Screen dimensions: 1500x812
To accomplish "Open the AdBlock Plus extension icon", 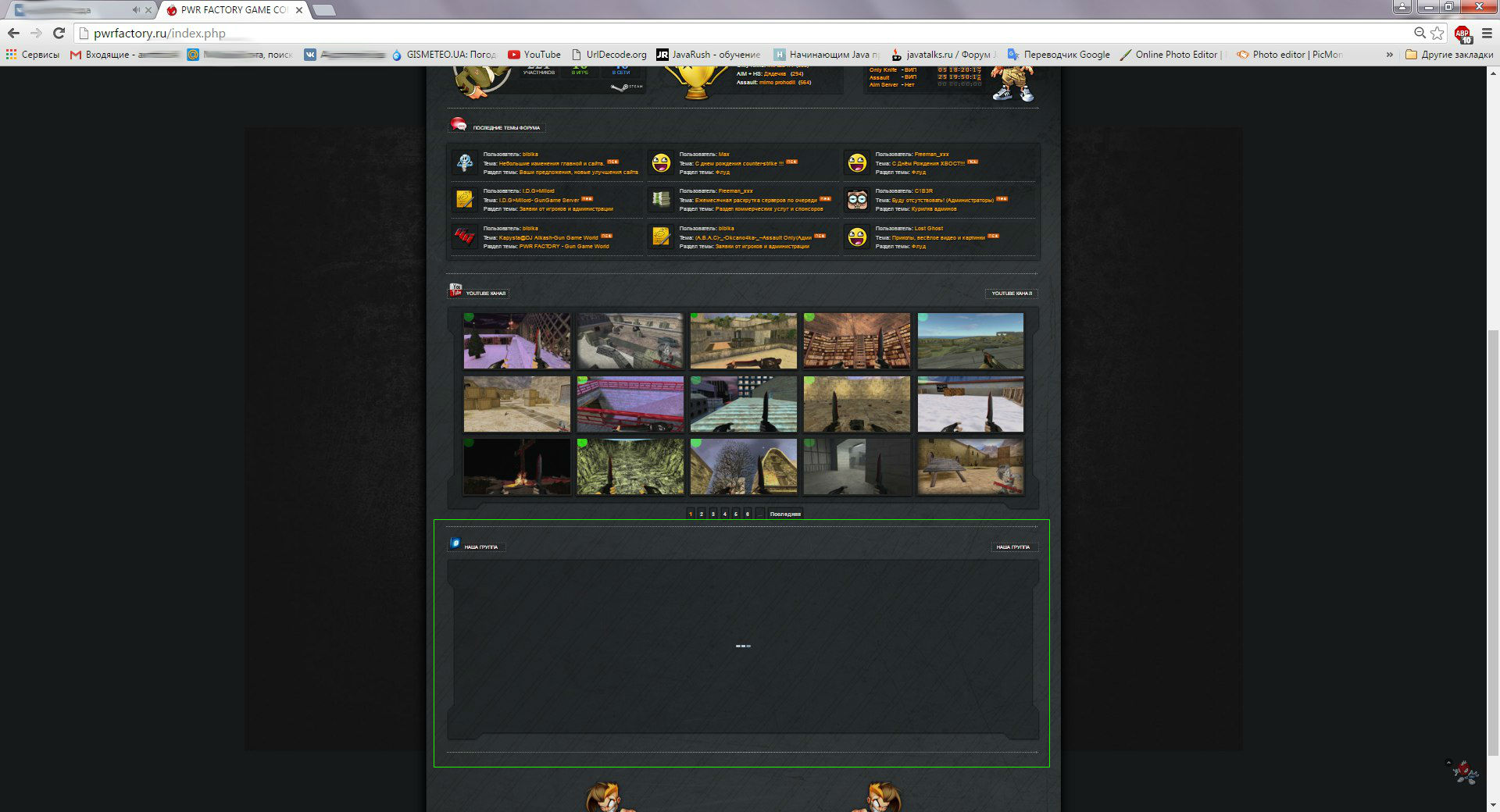I will [1462, 34].
